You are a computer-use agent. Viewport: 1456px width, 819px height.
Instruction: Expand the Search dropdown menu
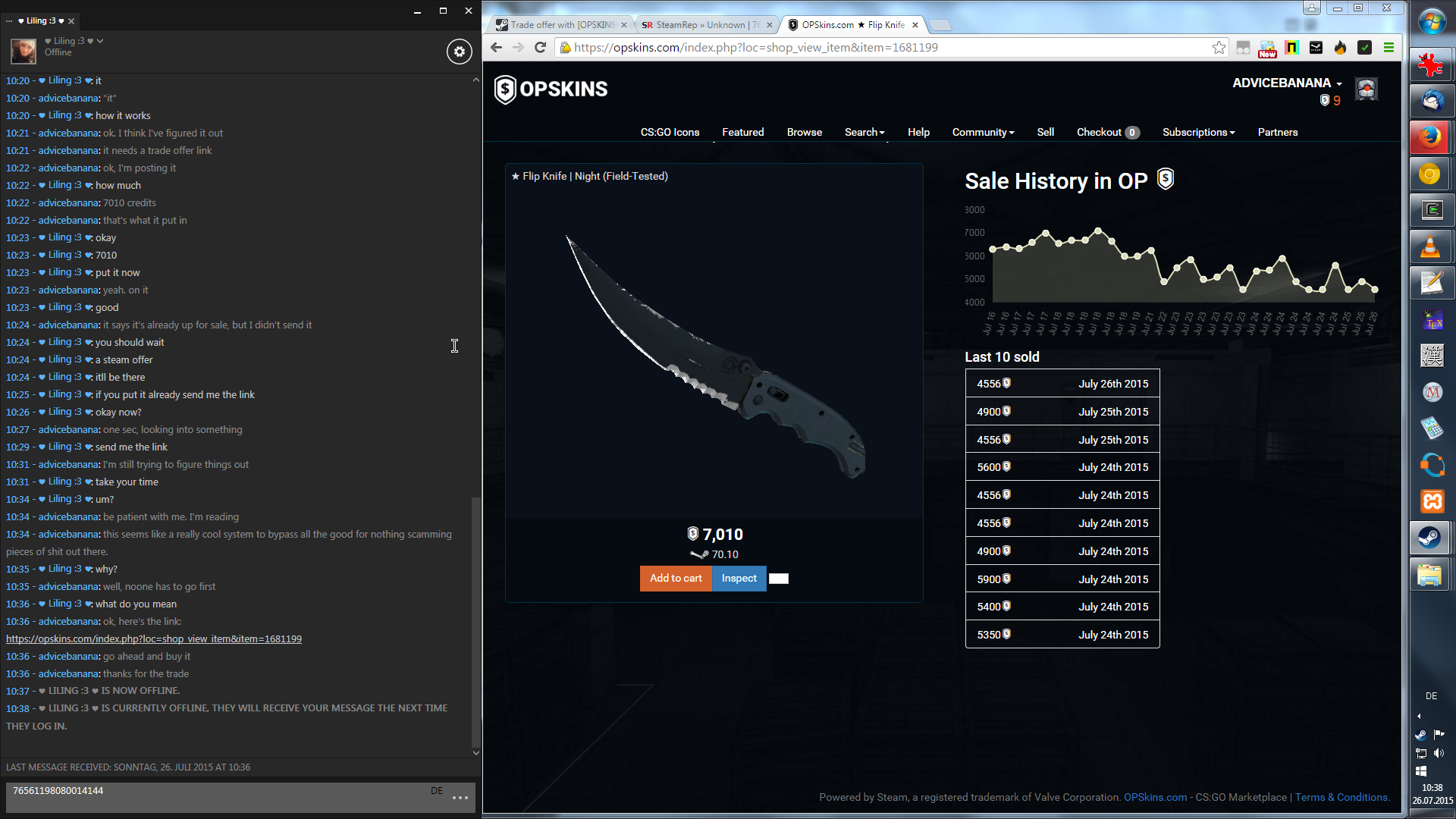[x=864, y=132]
